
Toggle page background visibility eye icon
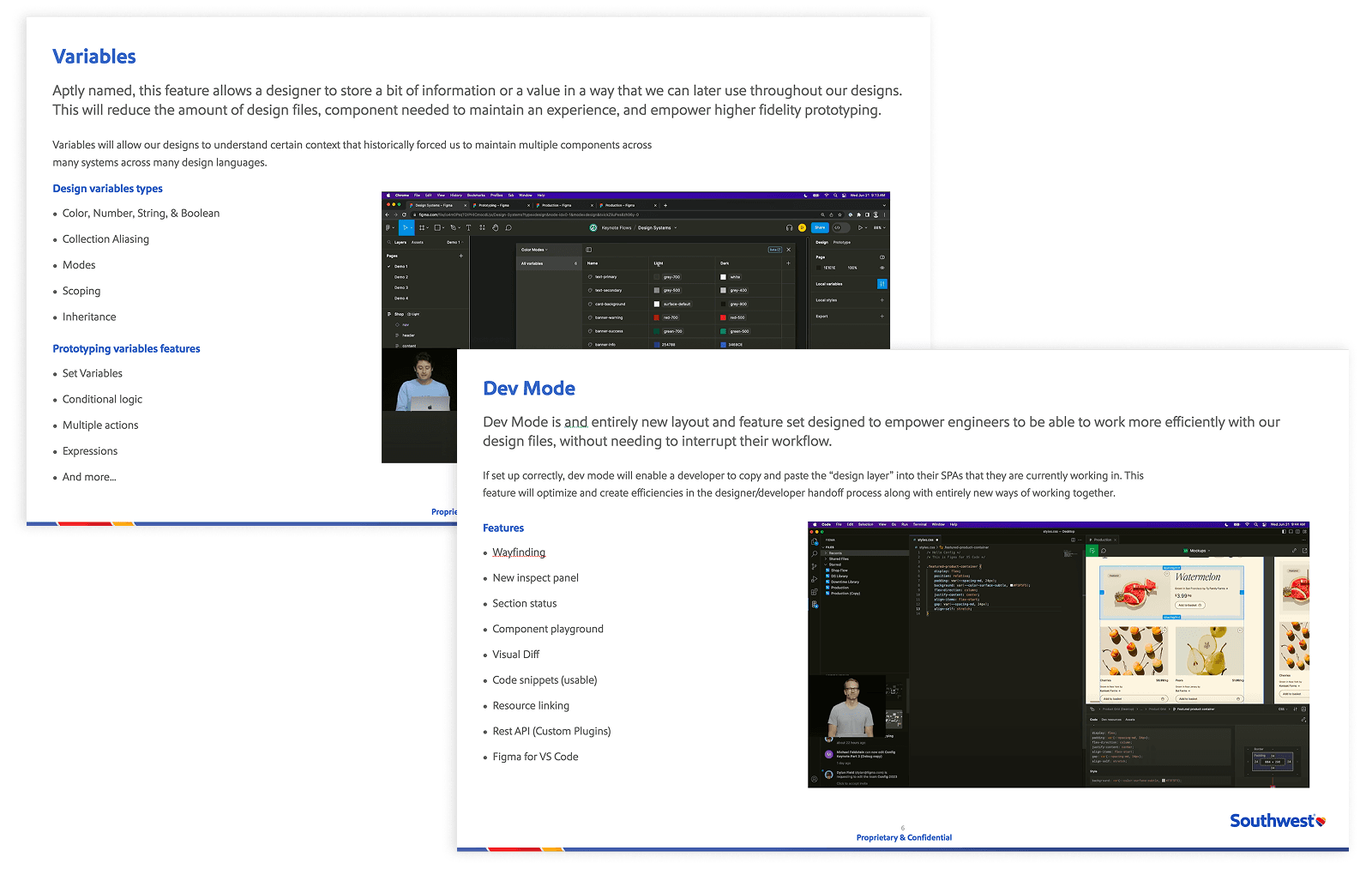882,268
